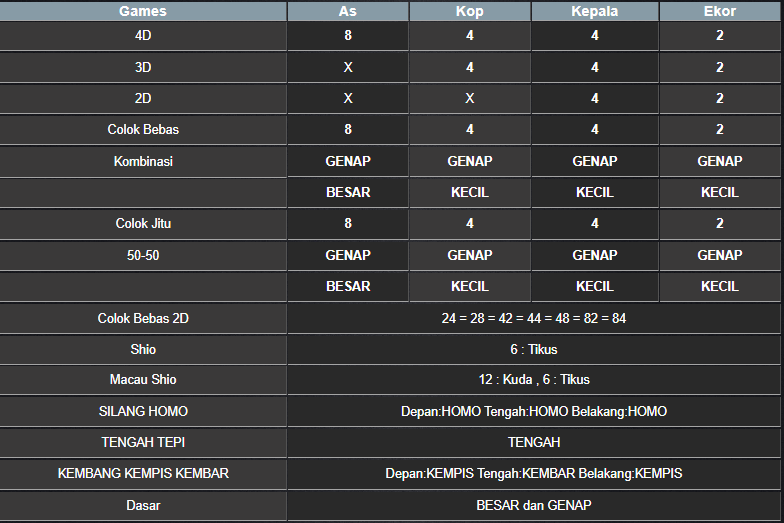Click the As column header
The width and height of the screenshot is (784, 523).
347,11
